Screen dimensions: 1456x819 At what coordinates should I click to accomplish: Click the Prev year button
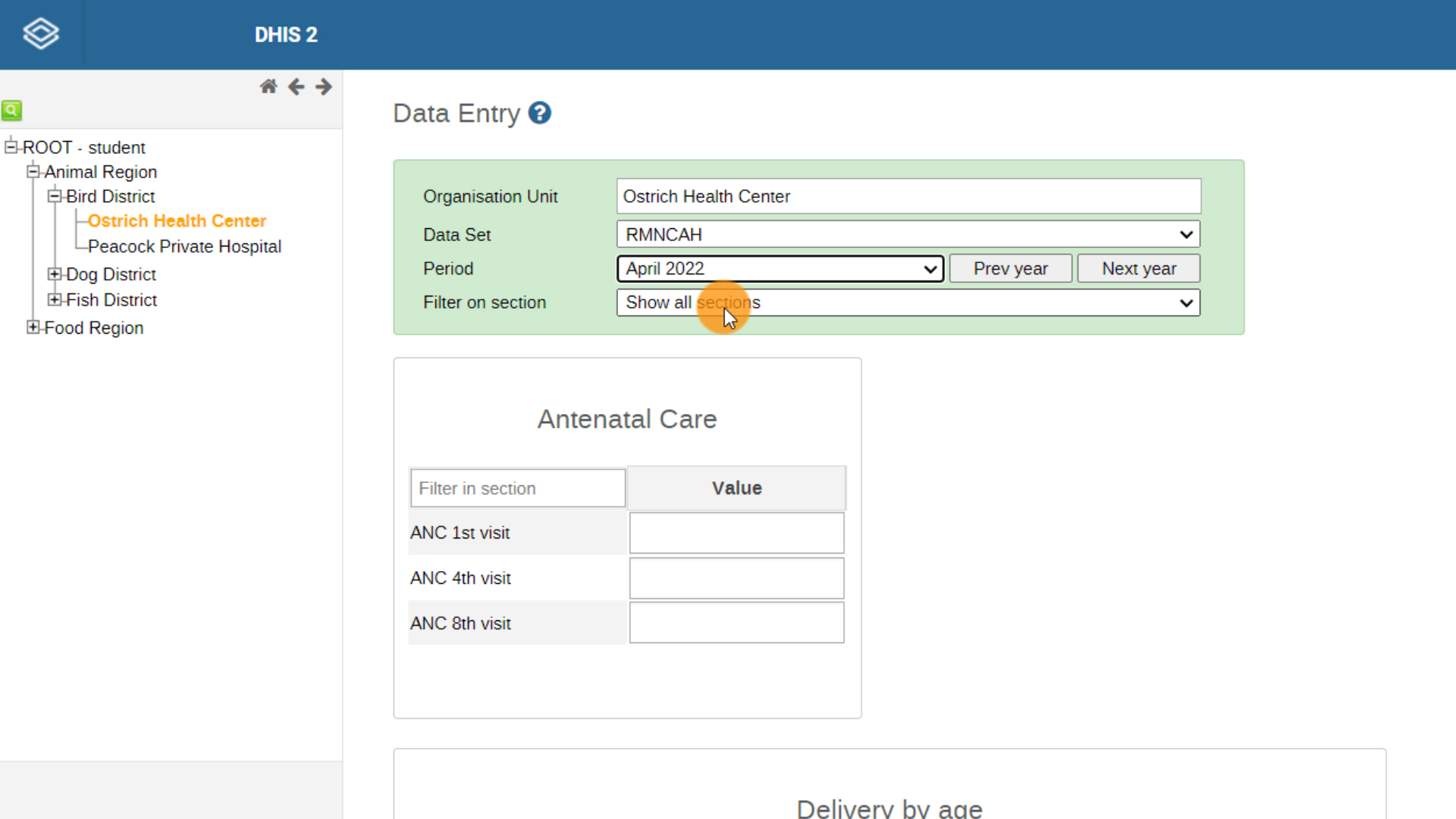[1011, 268]
